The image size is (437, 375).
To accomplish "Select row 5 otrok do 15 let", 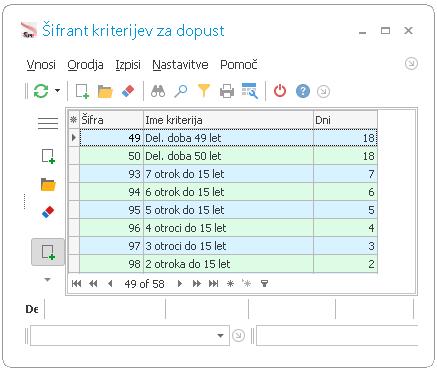I will pos(228,210).
